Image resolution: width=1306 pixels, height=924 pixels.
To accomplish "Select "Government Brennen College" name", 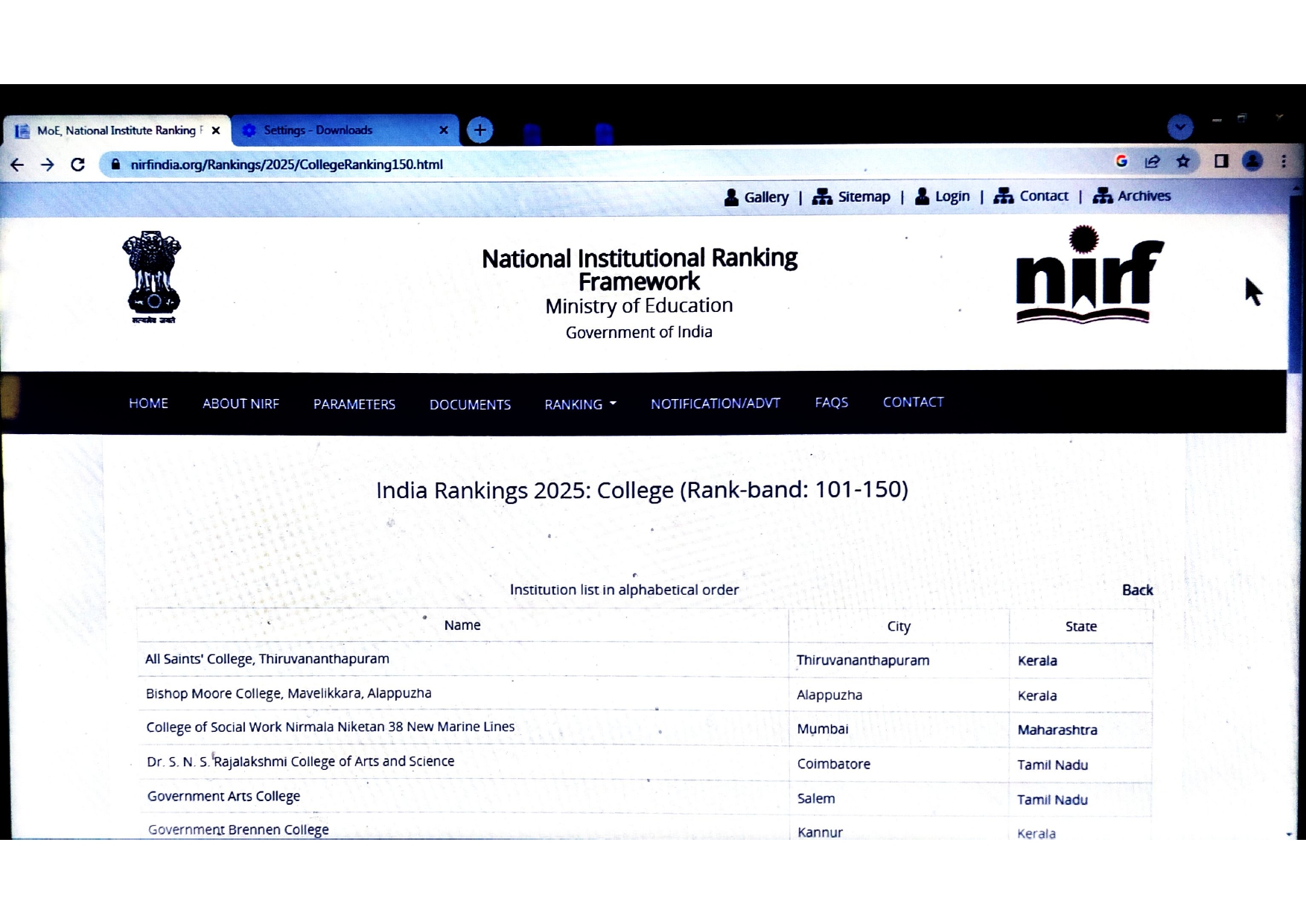I will [238, 829].
